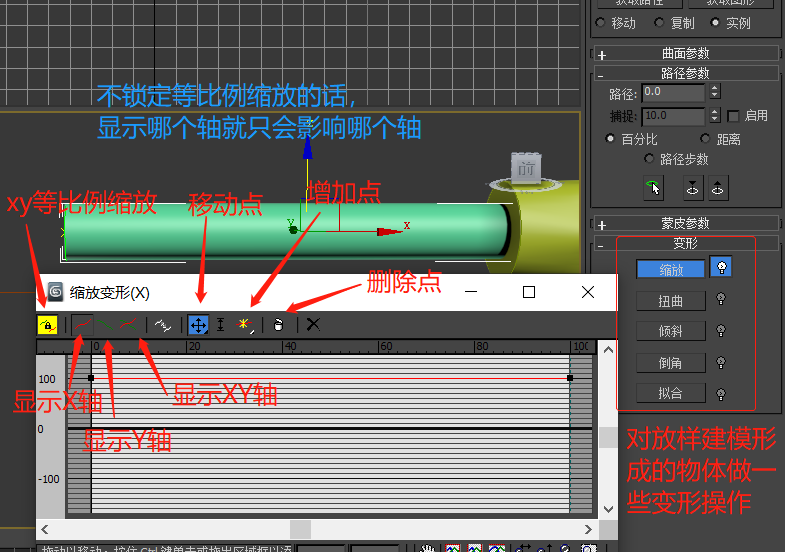
Task: Select the Scale Control Point tool
Action: click(220, 325)
